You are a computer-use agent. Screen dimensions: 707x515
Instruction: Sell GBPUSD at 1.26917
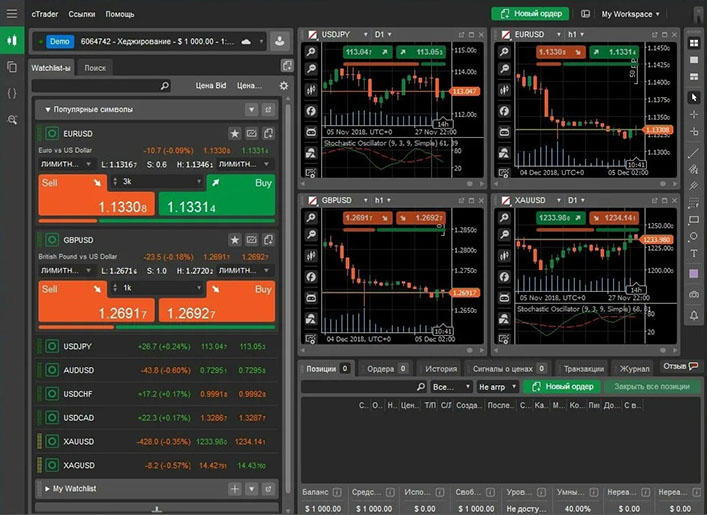[x=96, y=301]
